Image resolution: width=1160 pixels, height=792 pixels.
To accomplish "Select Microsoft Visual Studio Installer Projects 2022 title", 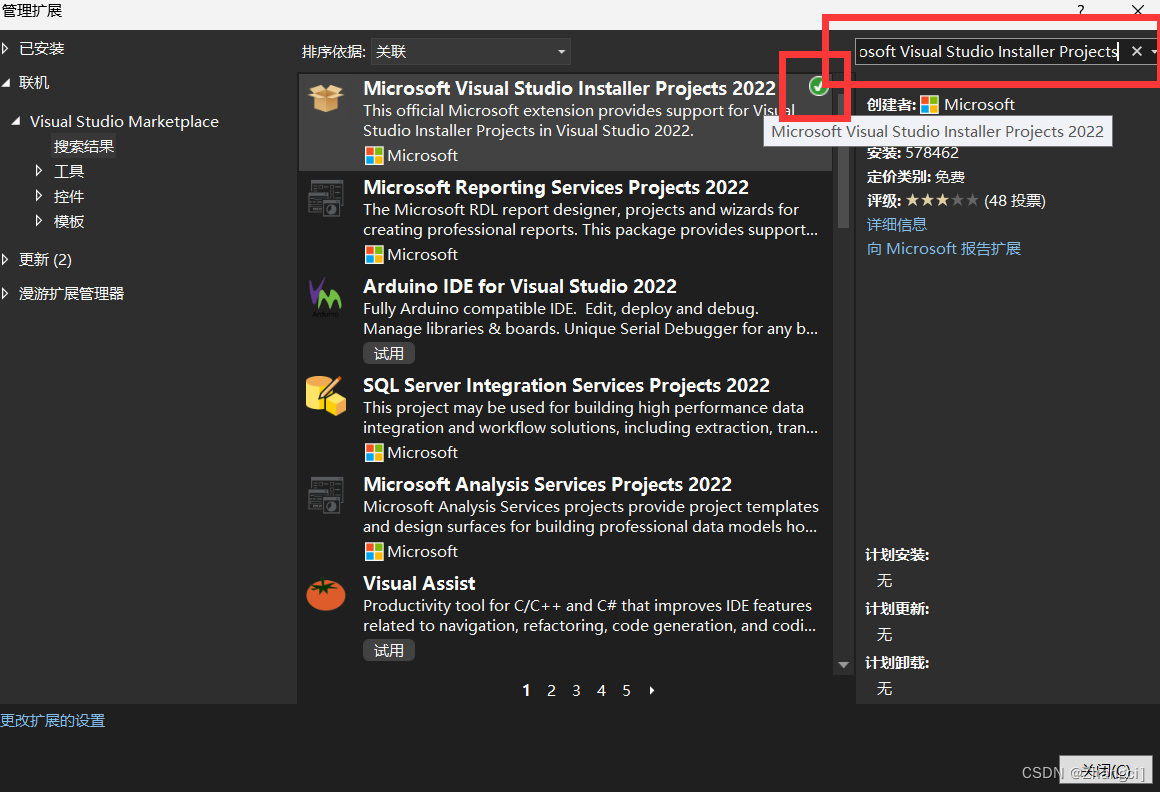I will [569, 88].
